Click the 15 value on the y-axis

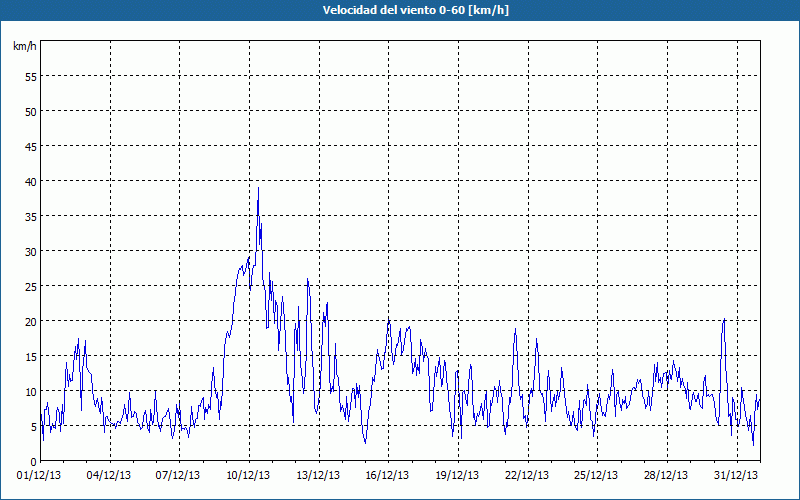[x=31, y=357]
